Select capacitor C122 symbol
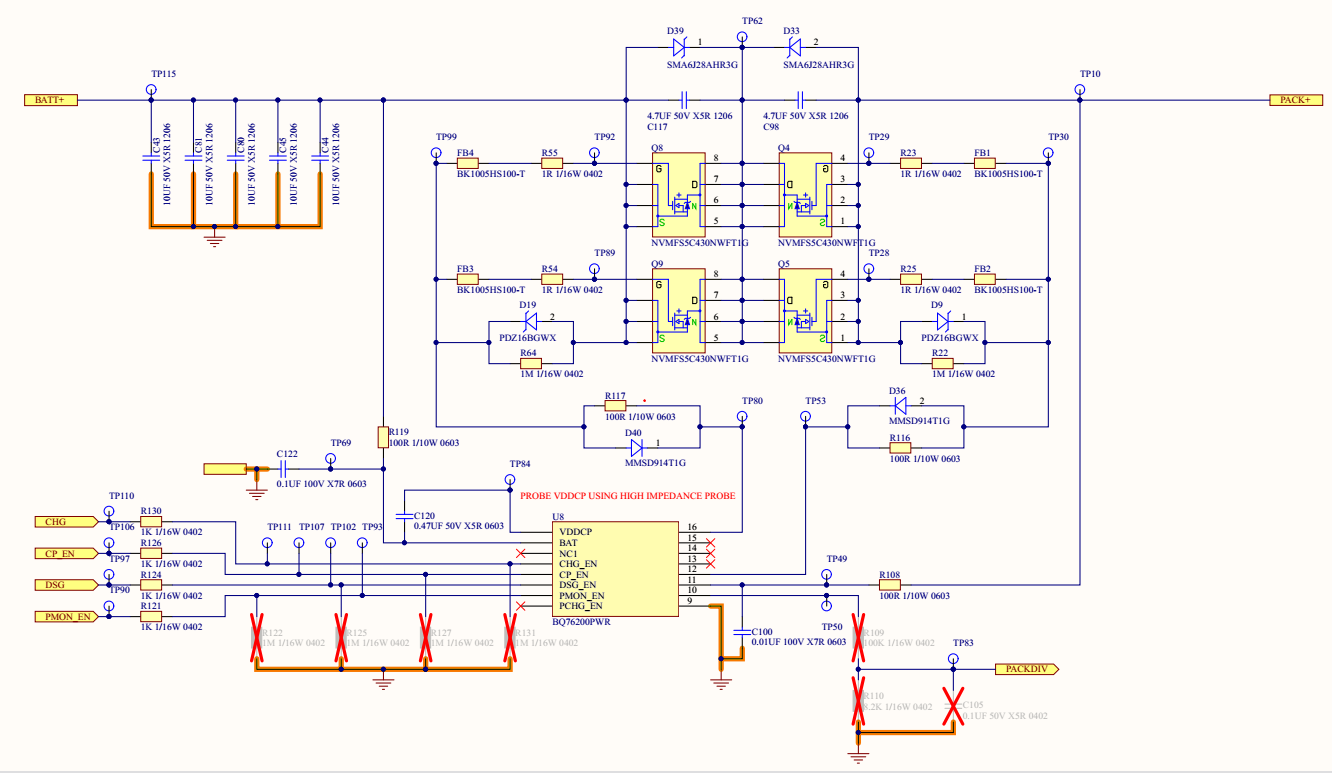The width and height of the screenshot is (1332, 773). pos(284,468)
